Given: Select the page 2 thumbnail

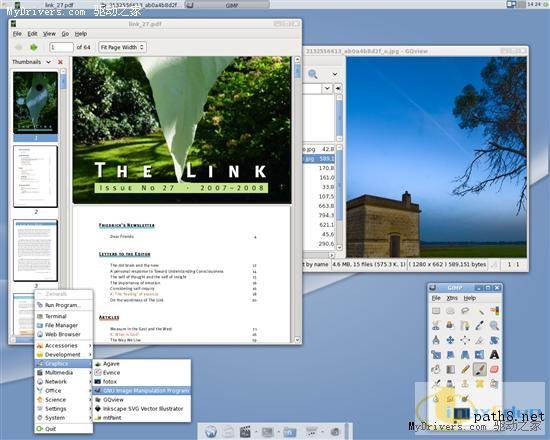Looking at the screenshot, I should (x=35, y=176).
